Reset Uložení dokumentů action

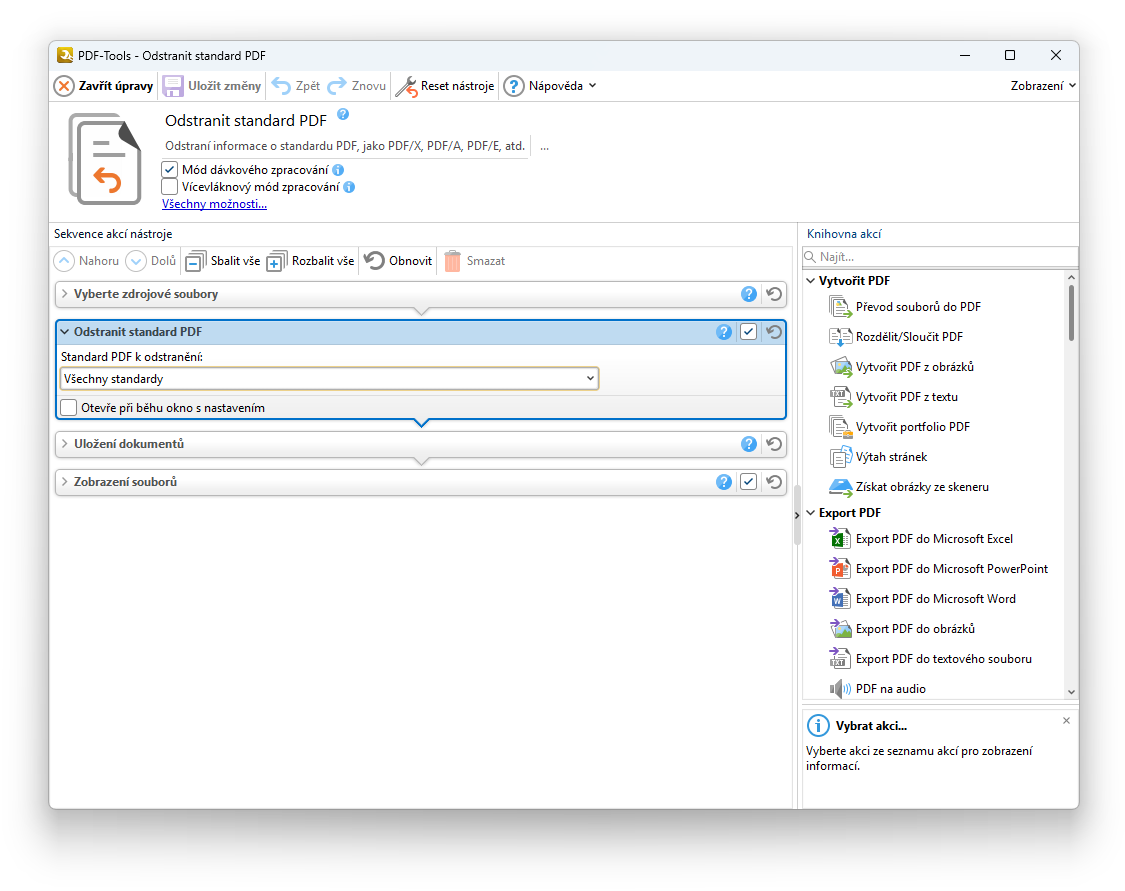pos(774,444)
